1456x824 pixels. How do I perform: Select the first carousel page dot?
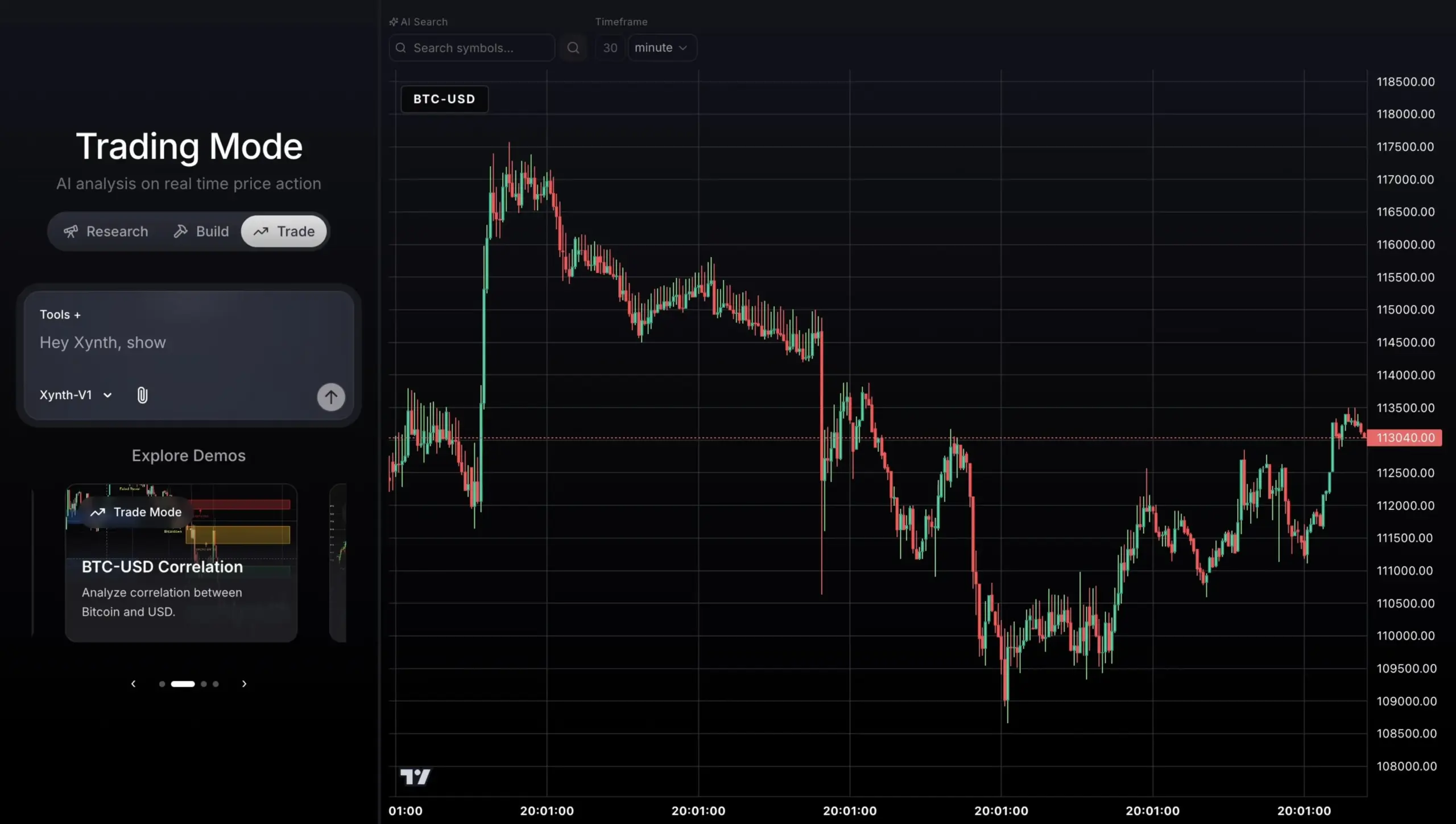(x=162, y=684)
